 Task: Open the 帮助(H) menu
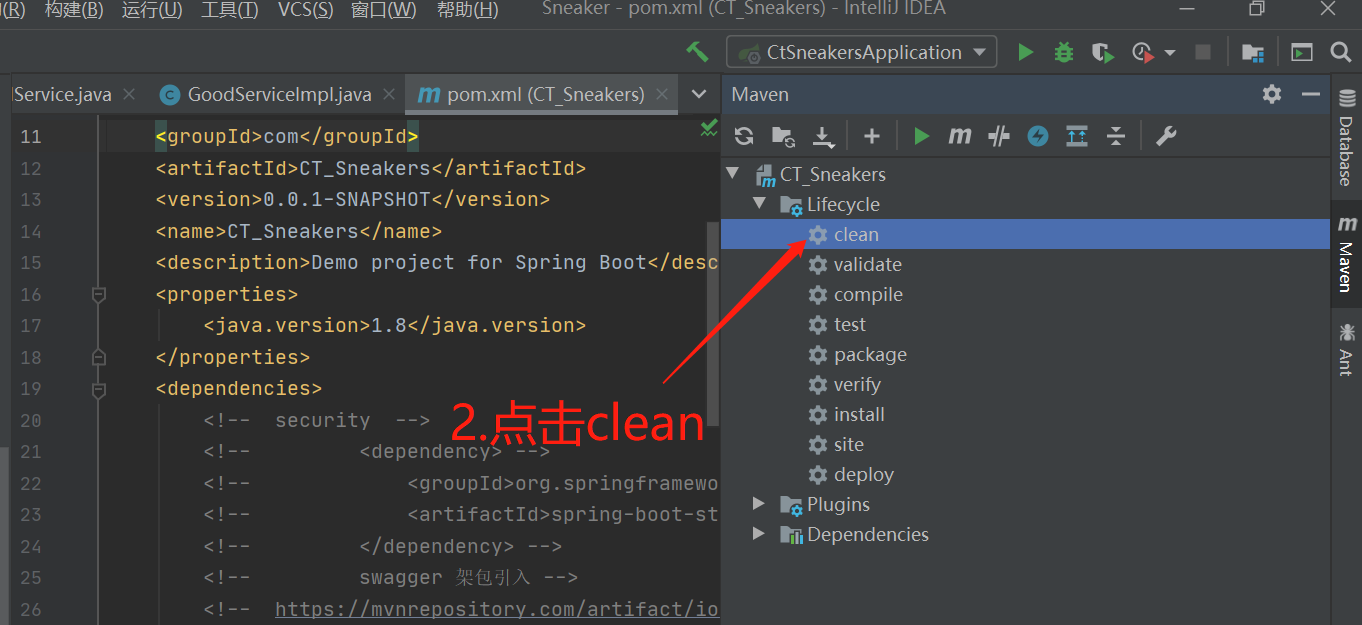click(467, 10)
